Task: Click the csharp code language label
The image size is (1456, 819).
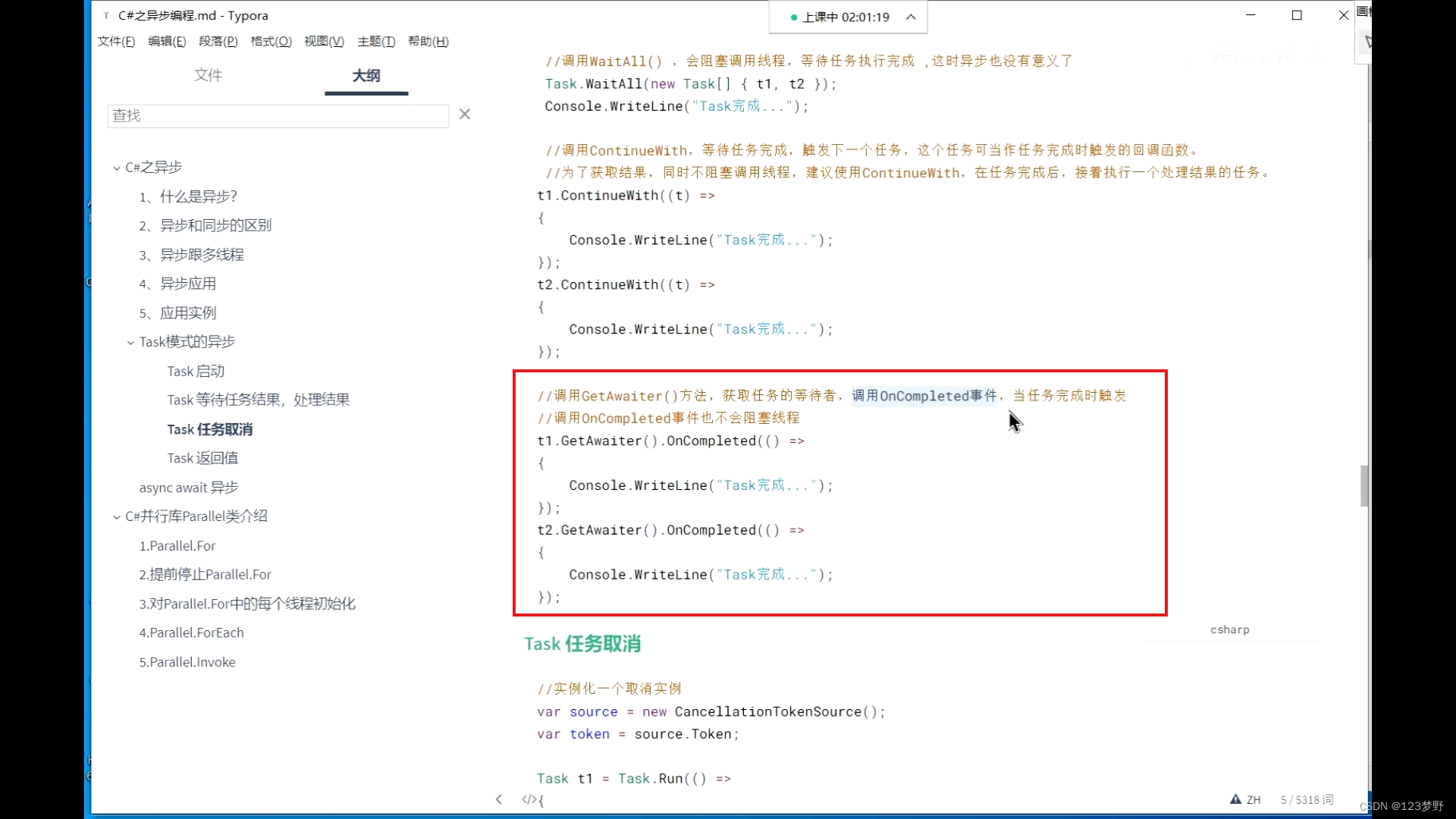Action: coord(1229,629)
